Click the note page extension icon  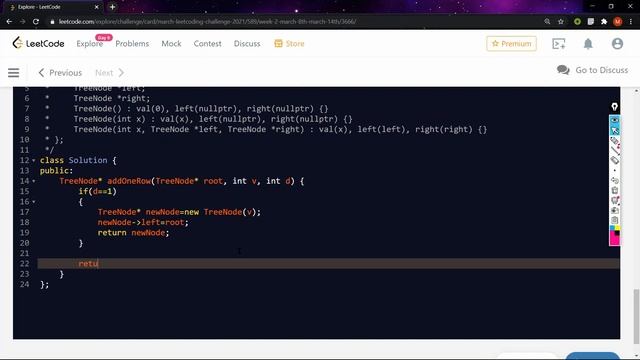(x=591, y=22)
